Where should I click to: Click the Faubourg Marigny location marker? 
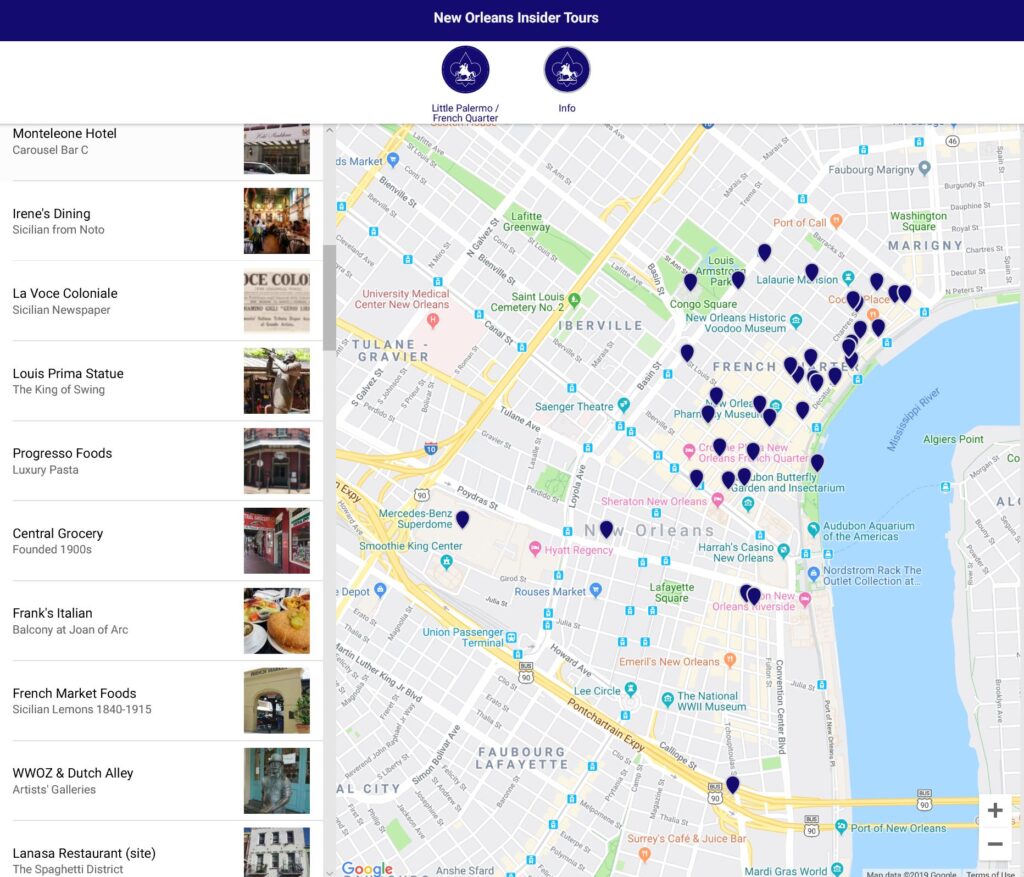[924, 168]
